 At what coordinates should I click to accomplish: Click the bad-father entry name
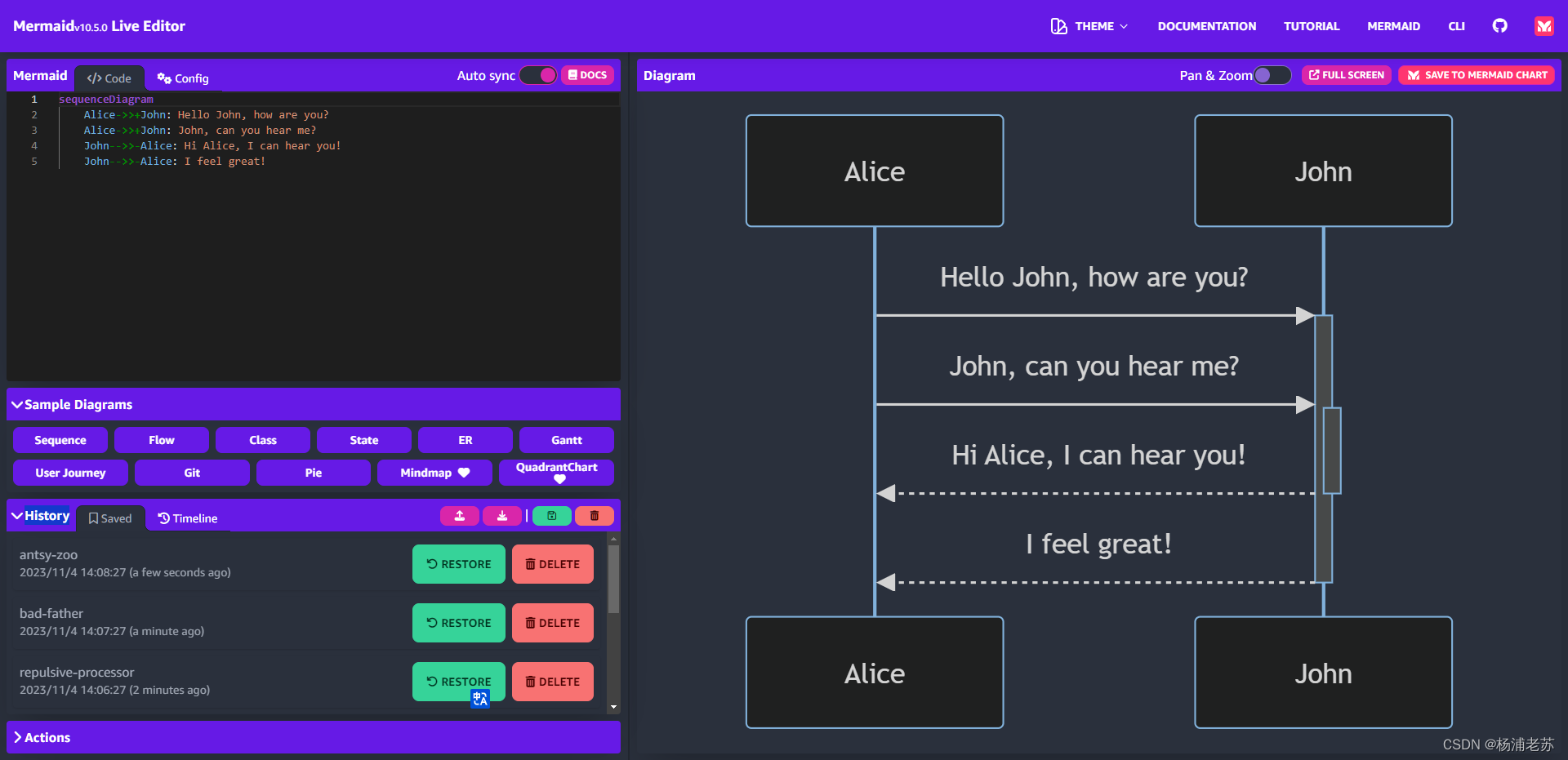(x=51, y=614)
